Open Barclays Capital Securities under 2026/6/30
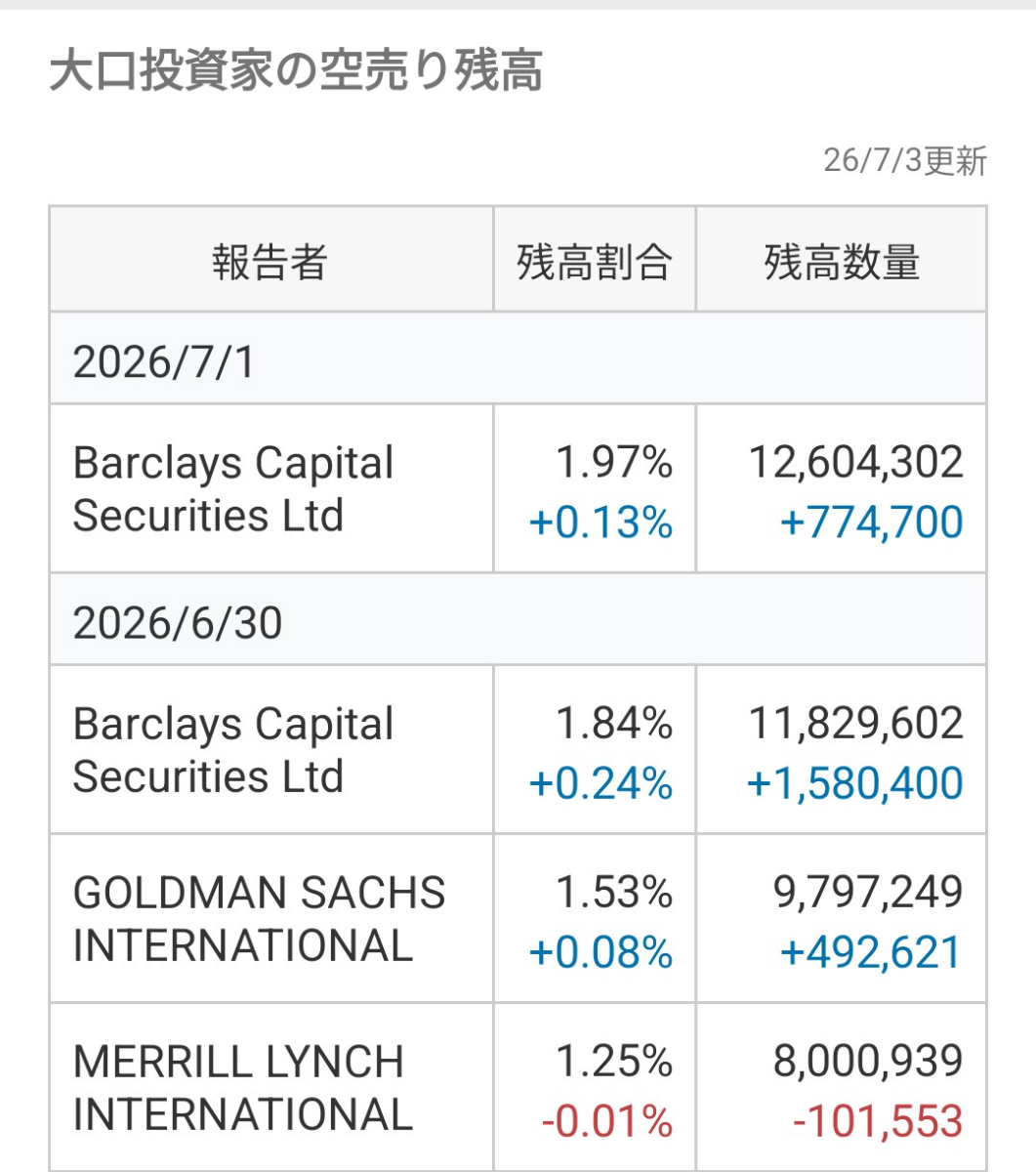This screenshot has height=1172, width=1036. click(233, 750)
